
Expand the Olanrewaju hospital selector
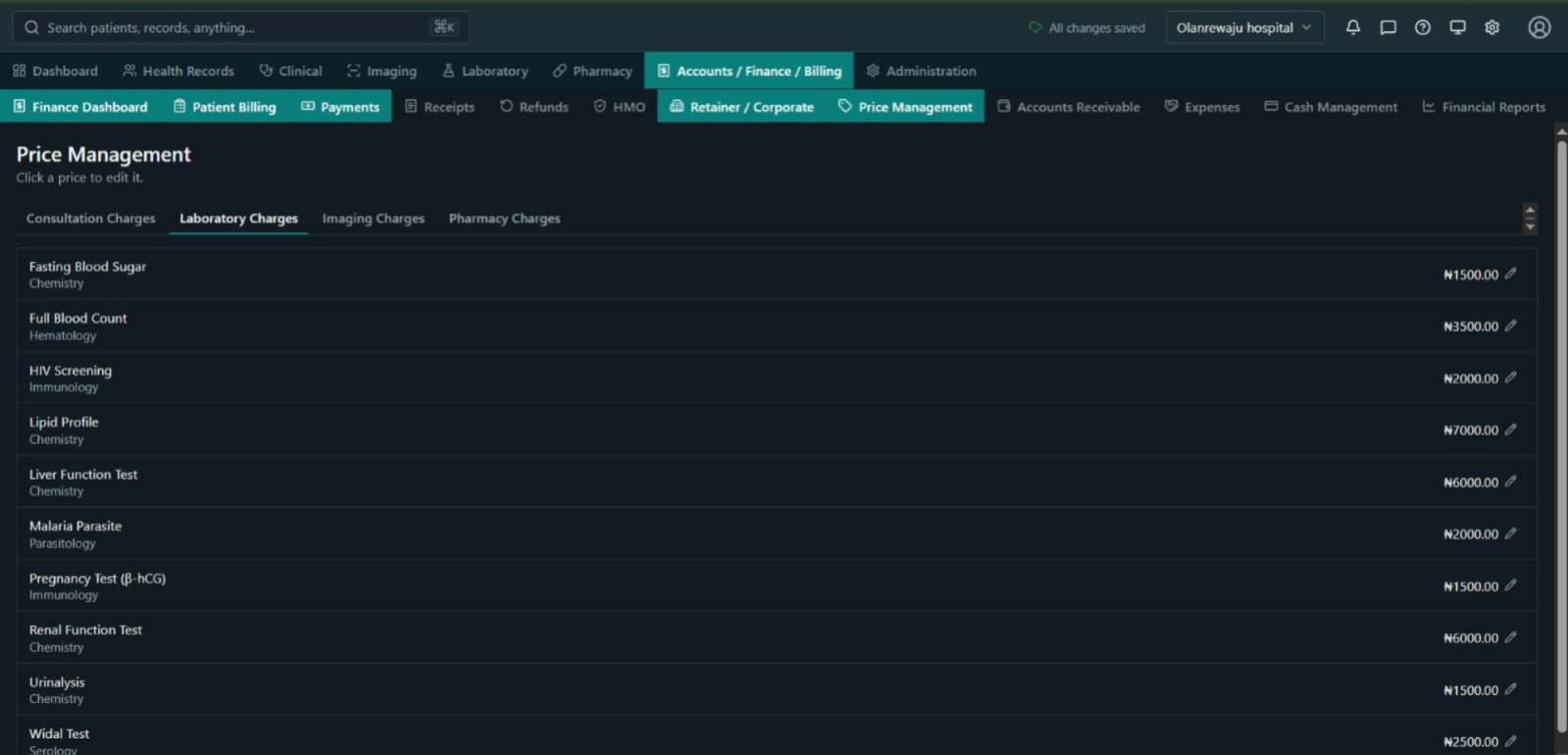click(1244, 27)
